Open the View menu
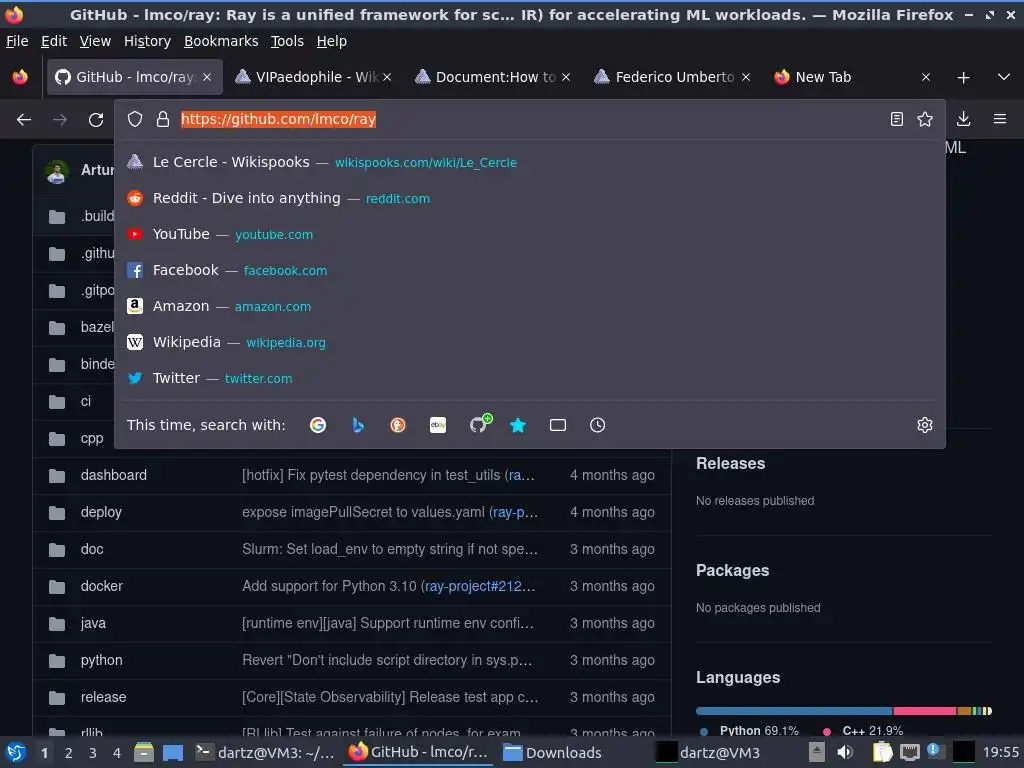Image resolution: width=1024 pixels, height=768 pixels. tap(95, 41)
